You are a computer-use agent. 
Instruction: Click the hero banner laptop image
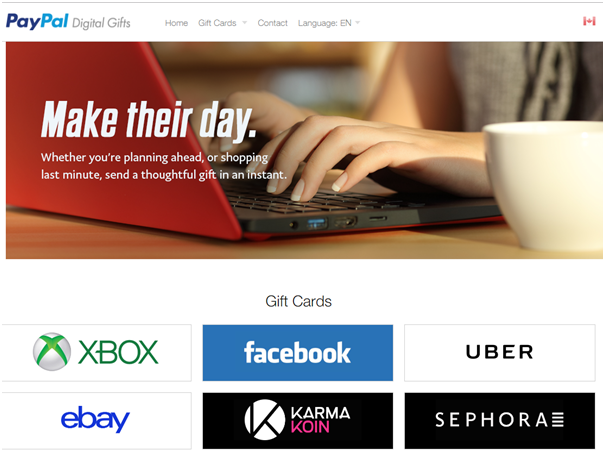(304, 150)
